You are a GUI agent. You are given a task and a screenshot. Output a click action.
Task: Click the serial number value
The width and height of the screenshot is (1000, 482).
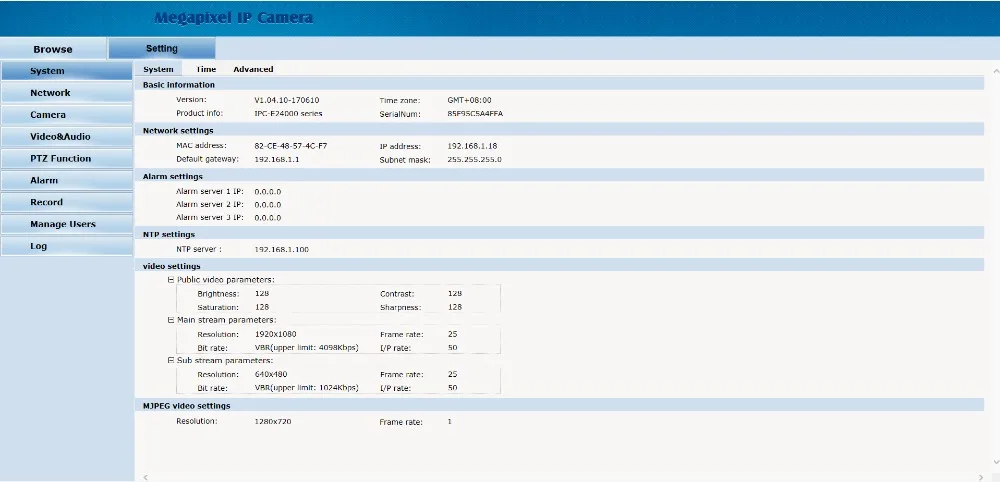click(475, 113)
